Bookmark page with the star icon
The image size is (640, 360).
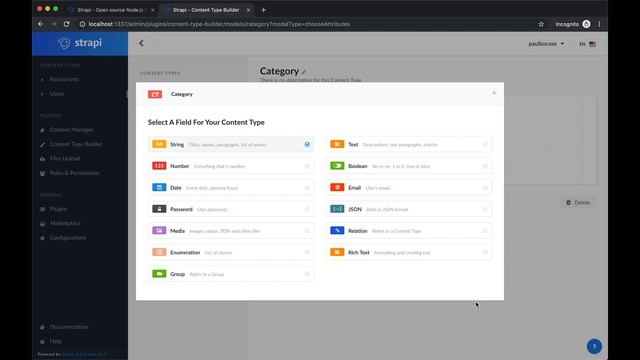tap(541, 24)
